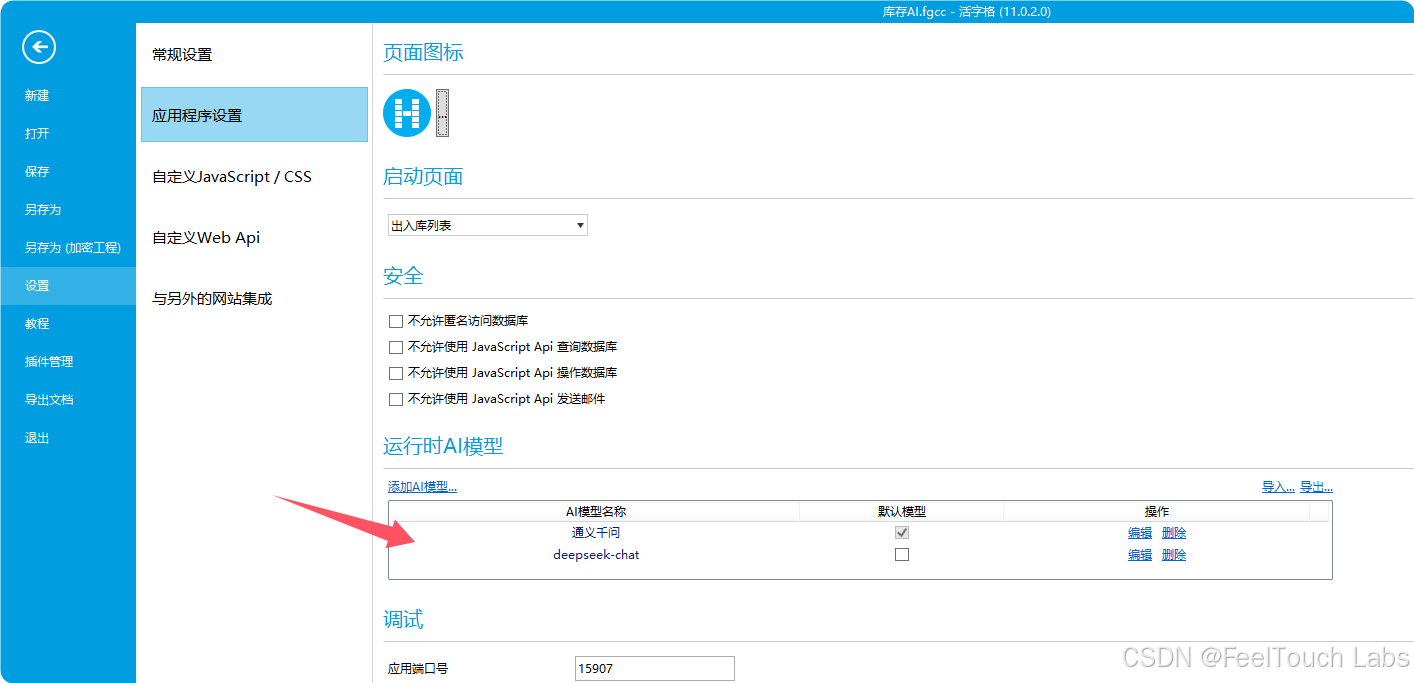Click the 添加AI模型... link
Viewport: 1414px width, 683px height.
pyautogui.click(x=422, y=487)
